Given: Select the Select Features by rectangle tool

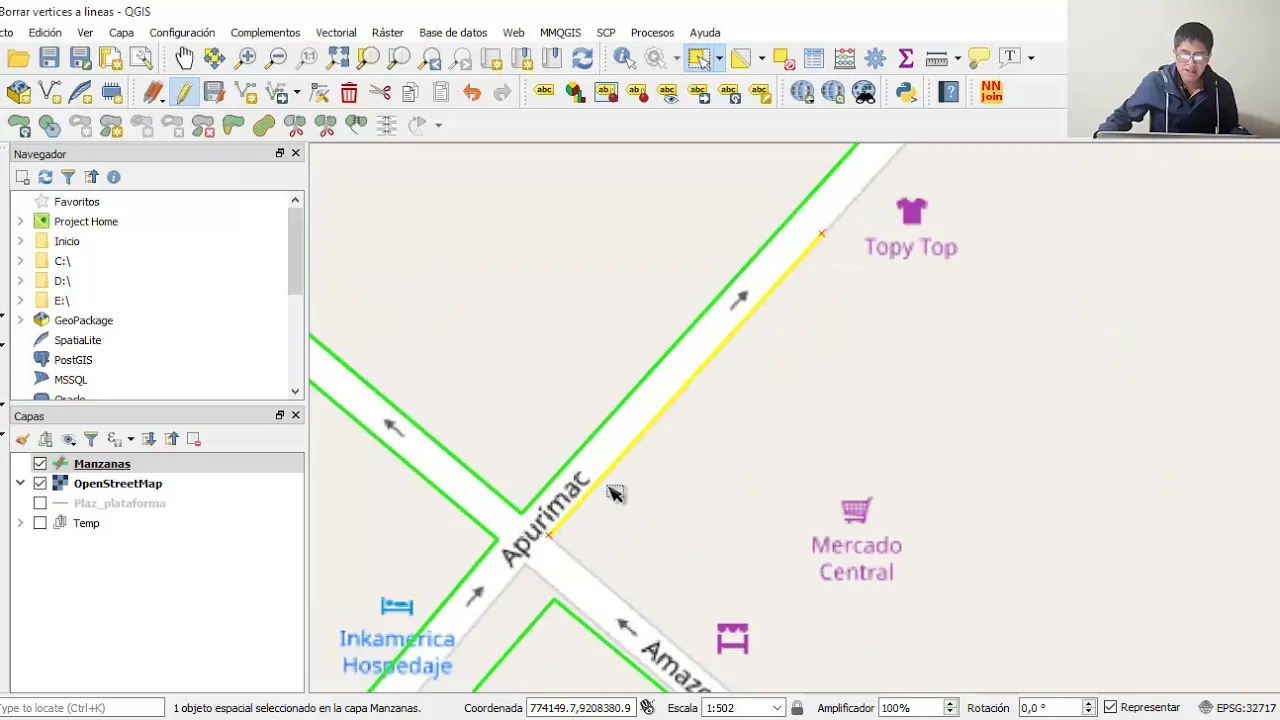Looking at the screenshot, I should [698, 58].
